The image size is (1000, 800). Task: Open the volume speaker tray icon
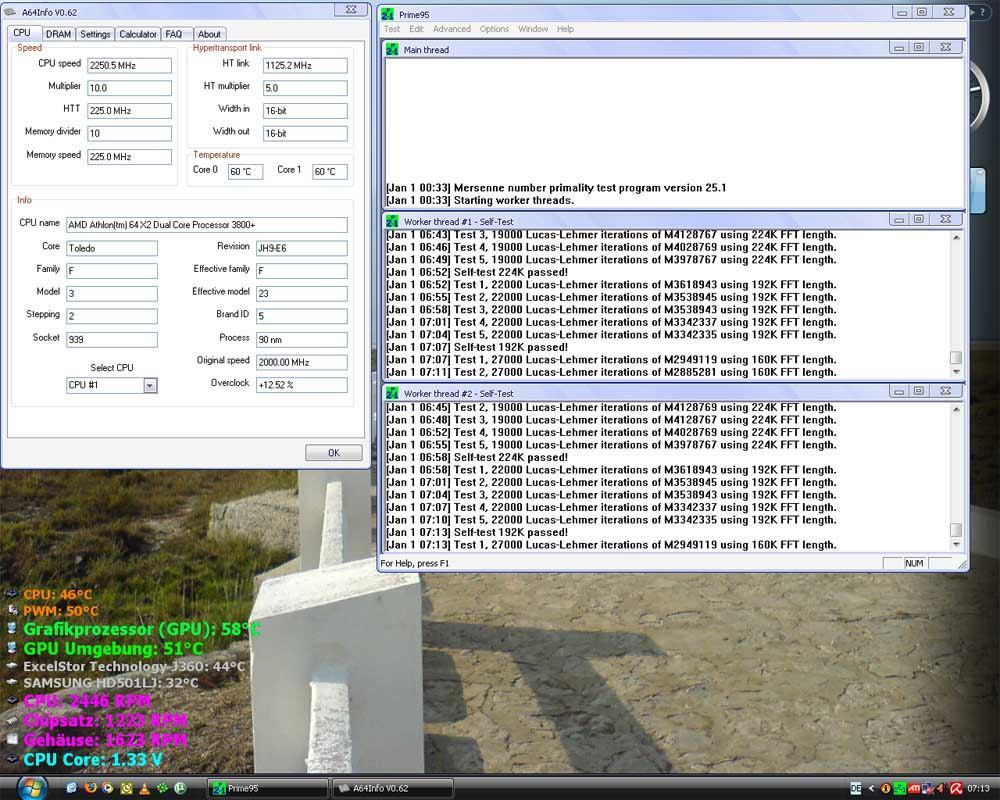point(941,789)
